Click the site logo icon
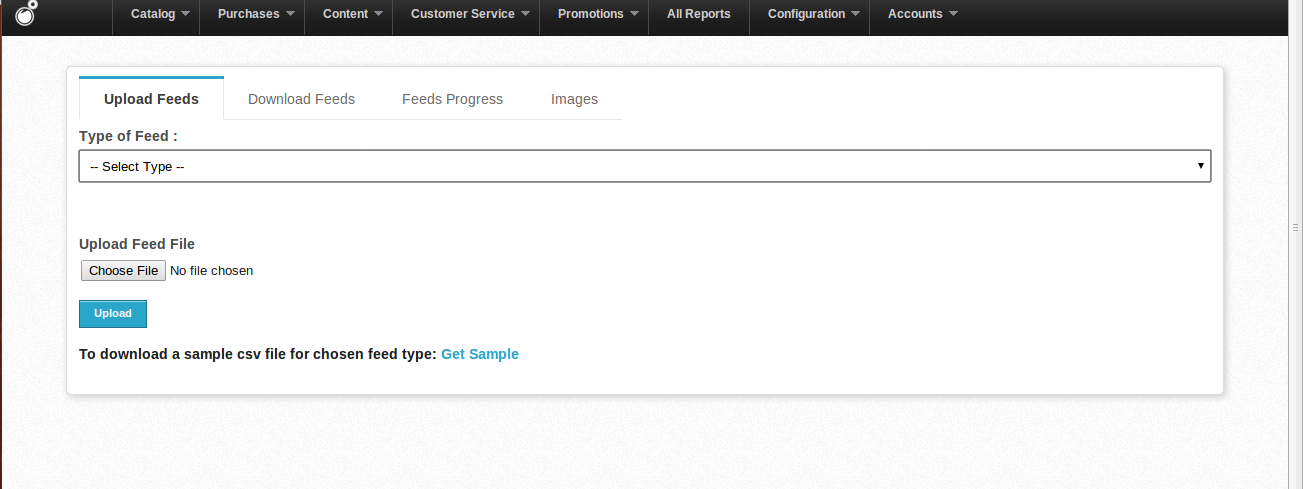Screen dimensions: 1303x489 (x=27, y=12)
